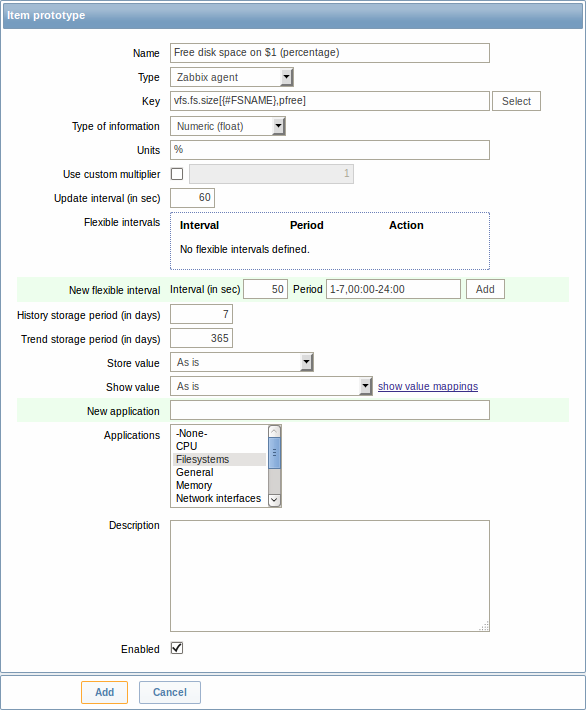Open the show value mappings link
586x710 pixels.
click(x=428, y=386)
